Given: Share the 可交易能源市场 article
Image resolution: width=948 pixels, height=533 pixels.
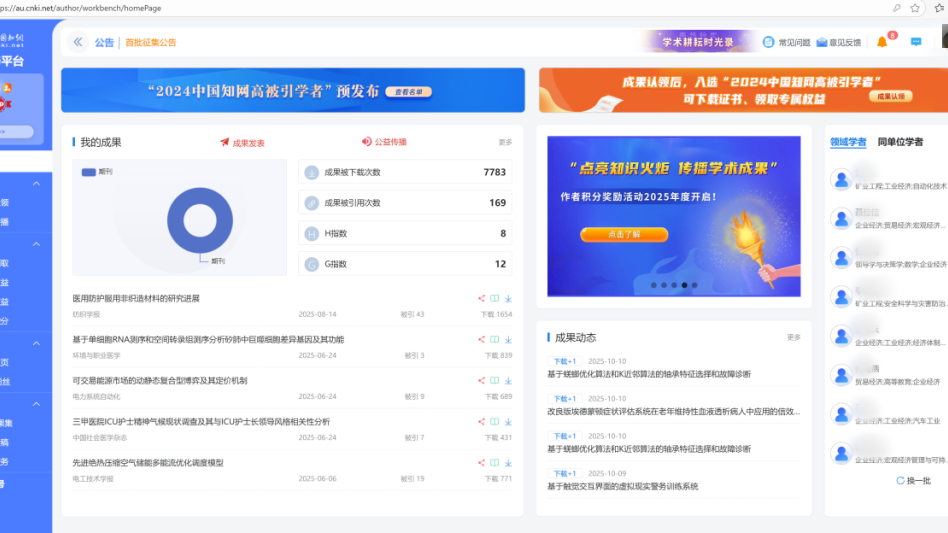Looking at the screenshot, I should 481,380.
